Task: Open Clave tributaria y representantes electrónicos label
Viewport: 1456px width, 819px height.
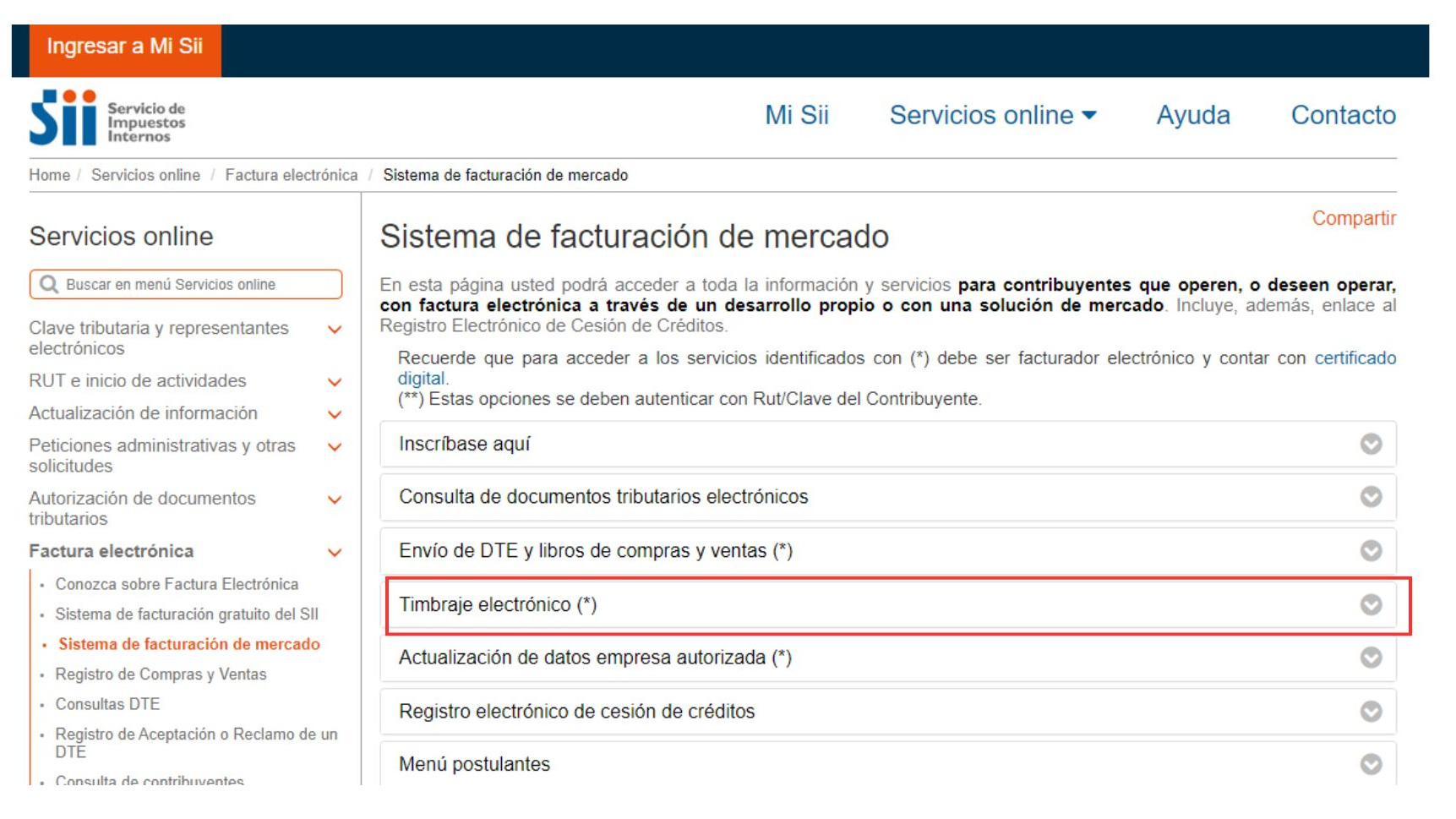Action: tap(159, 338)
